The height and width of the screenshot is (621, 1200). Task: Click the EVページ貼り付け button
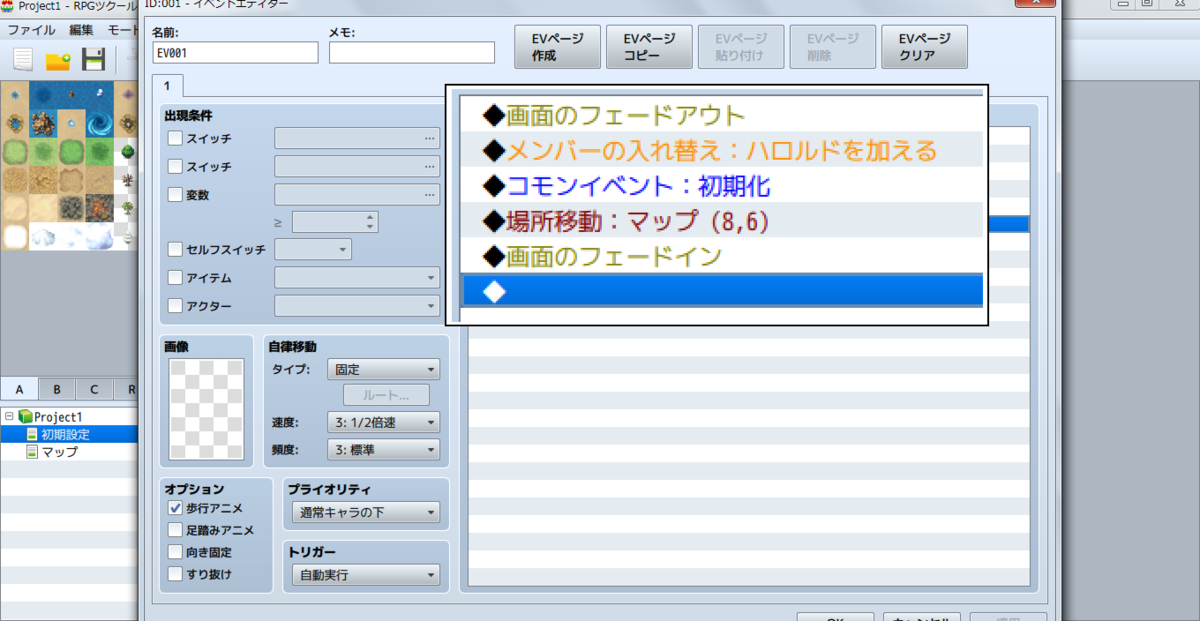pos(740,47)
